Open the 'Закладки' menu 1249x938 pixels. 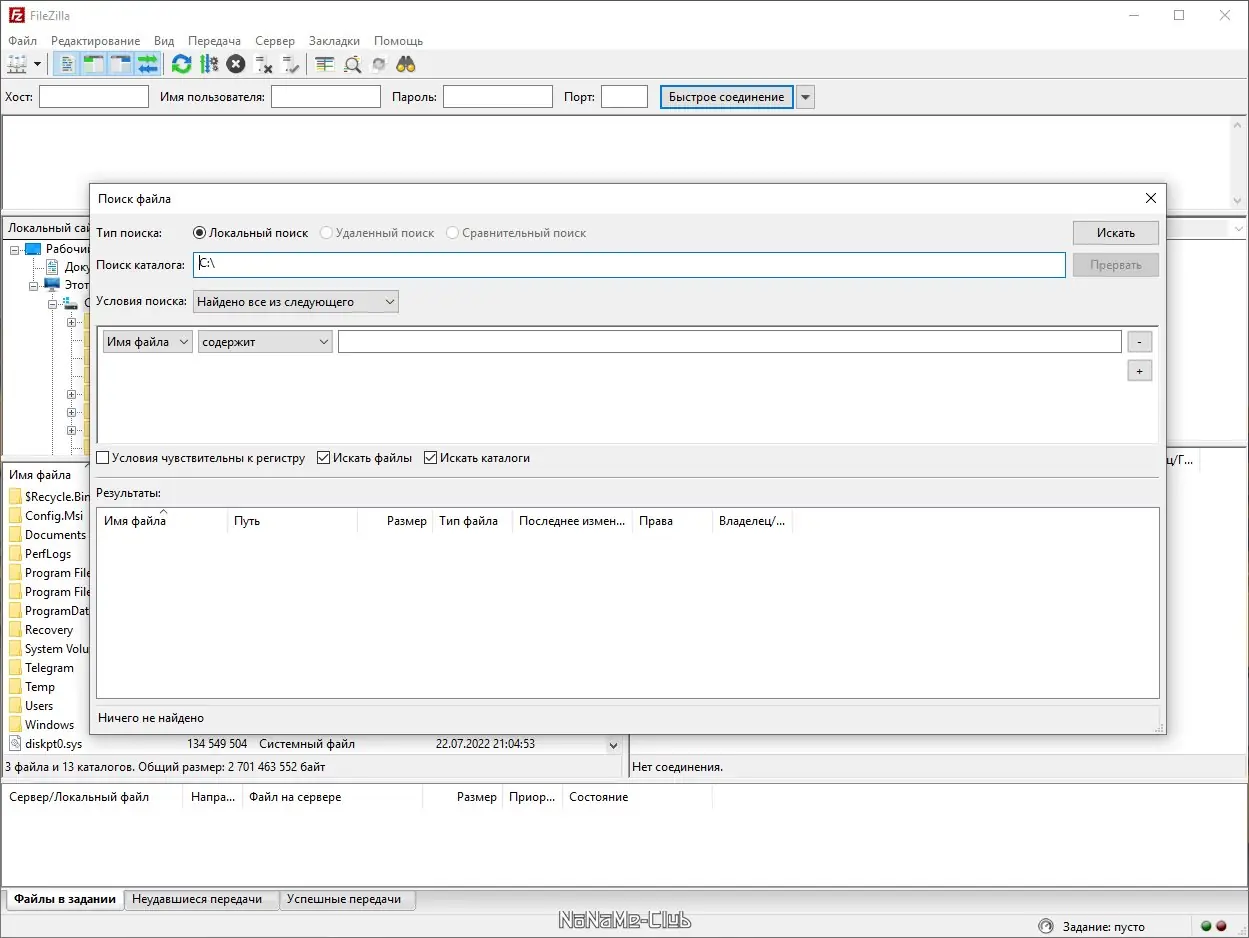click(334, 41)
